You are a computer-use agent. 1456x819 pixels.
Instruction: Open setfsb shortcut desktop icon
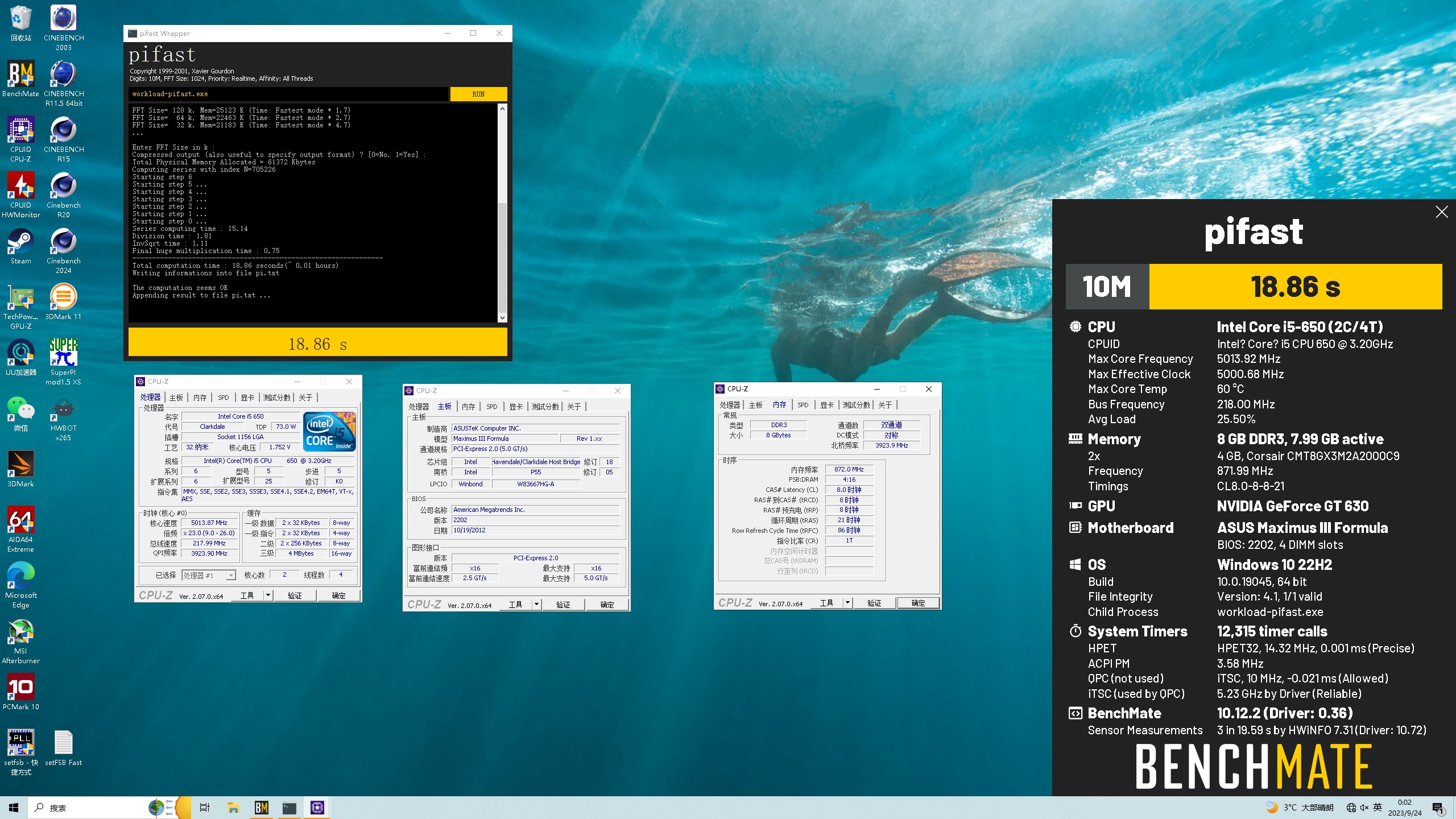click(21, 752)
